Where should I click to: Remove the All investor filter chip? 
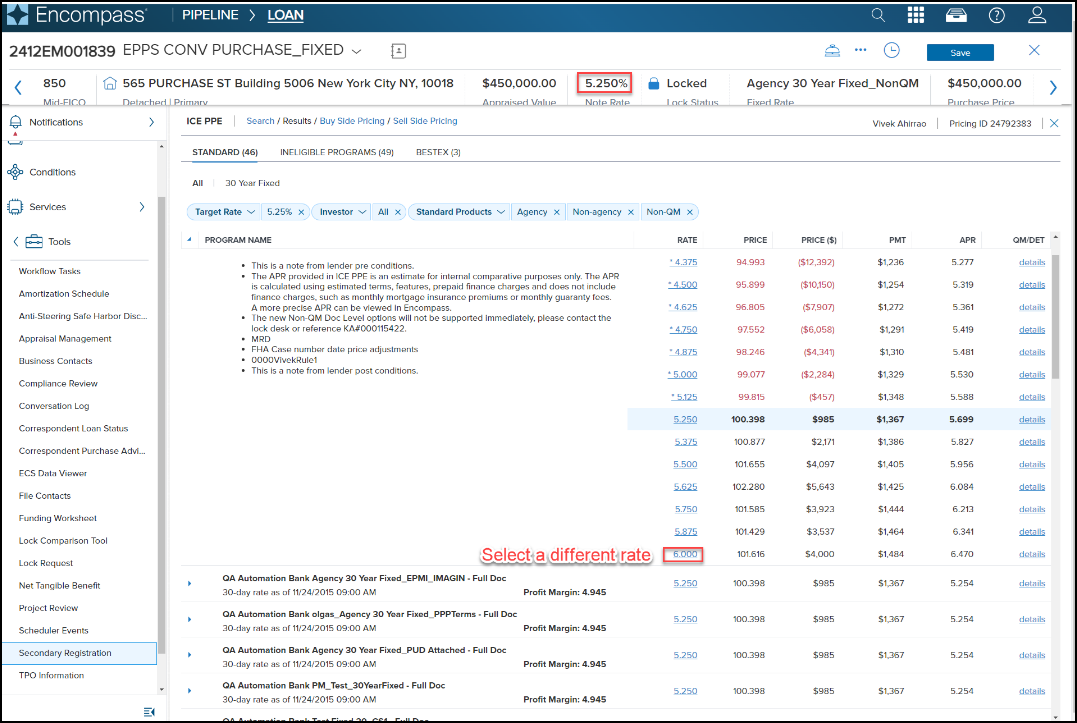click(x=398, y=212)
